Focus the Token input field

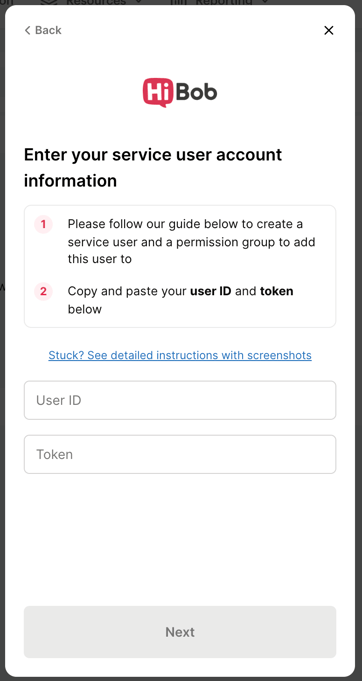point(180,454)
